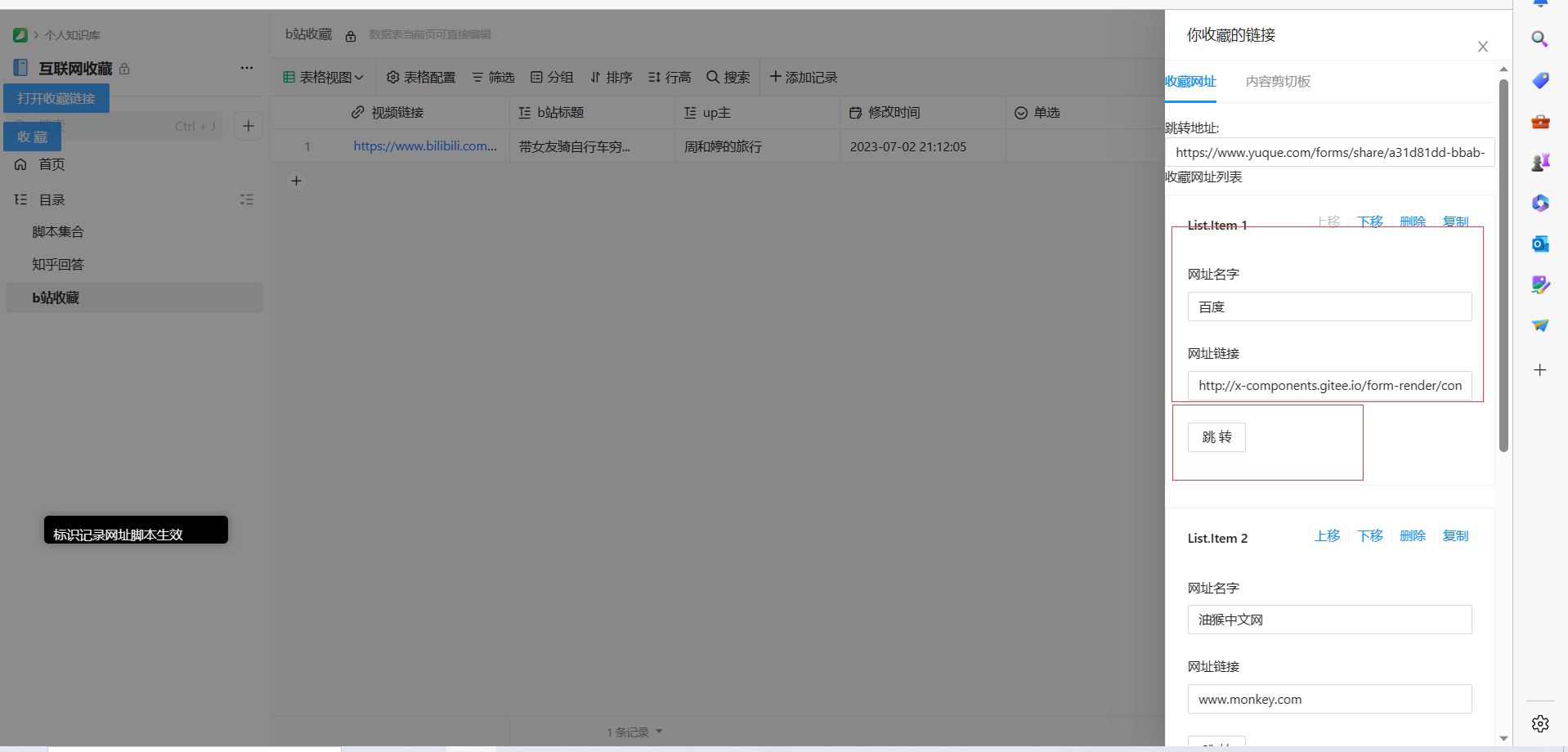This screenshot has height=752, width=1568.
Task: Open the 搜索 search in table toolbar
Action: tap(728, 77)
